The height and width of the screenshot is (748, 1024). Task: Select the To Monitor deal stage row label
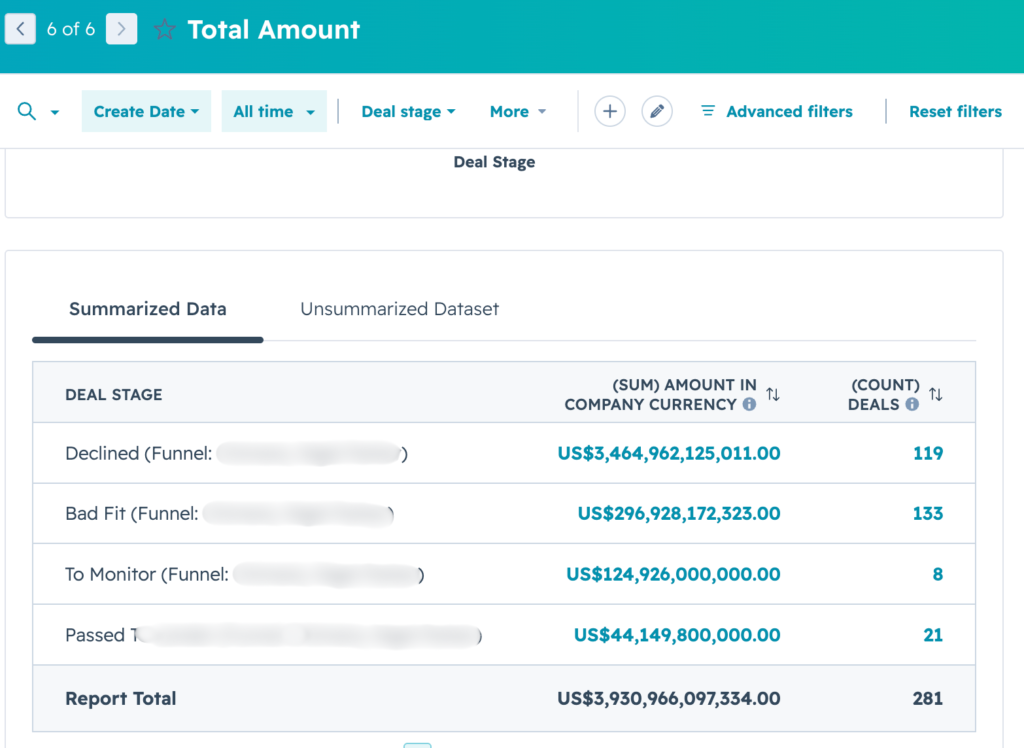coord(245,574)
